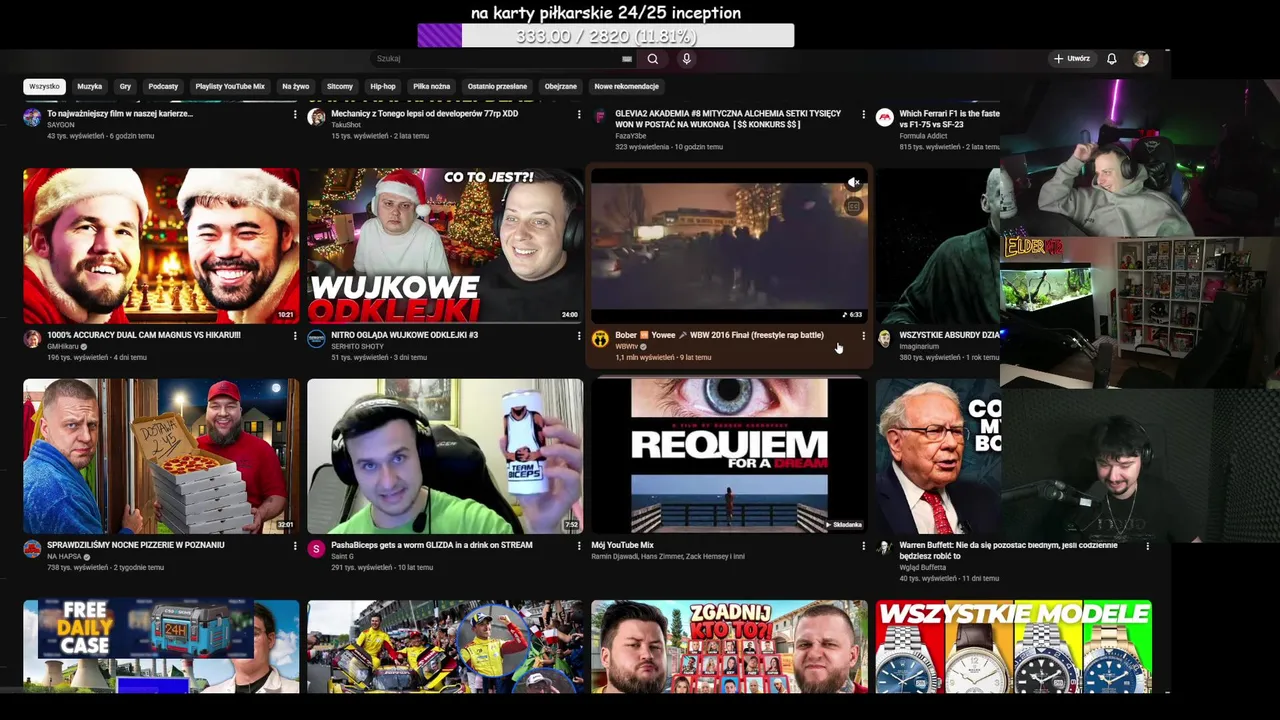Open title '1000% ACCURACY DUAL CAM MAGNUS VS HIKARU'
The image size is (1280, 720).
click(x=144, y=335)
